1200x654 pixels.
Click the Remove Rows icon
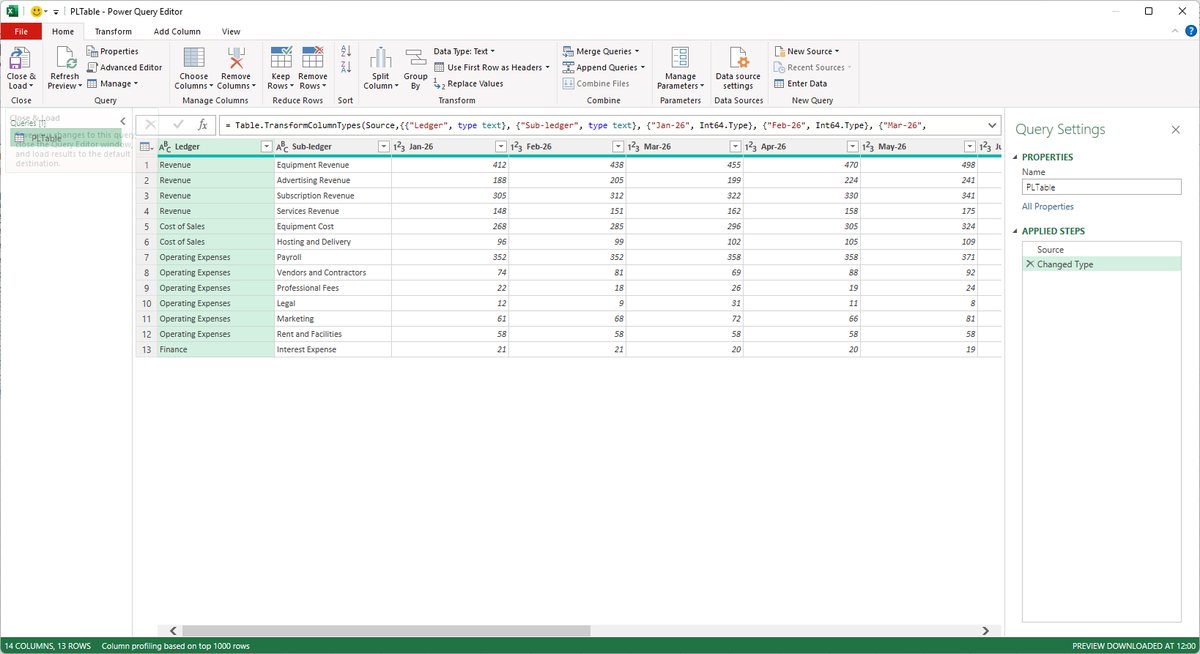[x=313, y=57]
